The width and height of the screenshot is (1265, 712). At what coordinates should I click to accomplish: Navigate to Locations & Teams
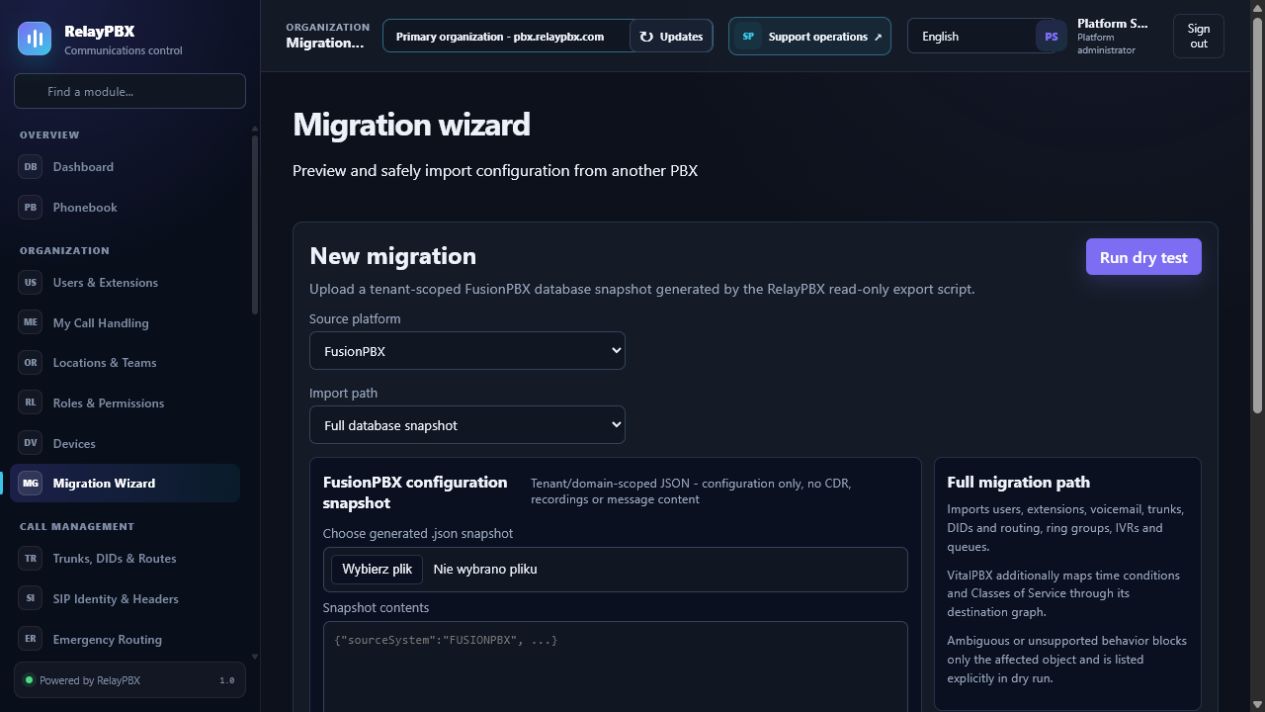point(127,363)
